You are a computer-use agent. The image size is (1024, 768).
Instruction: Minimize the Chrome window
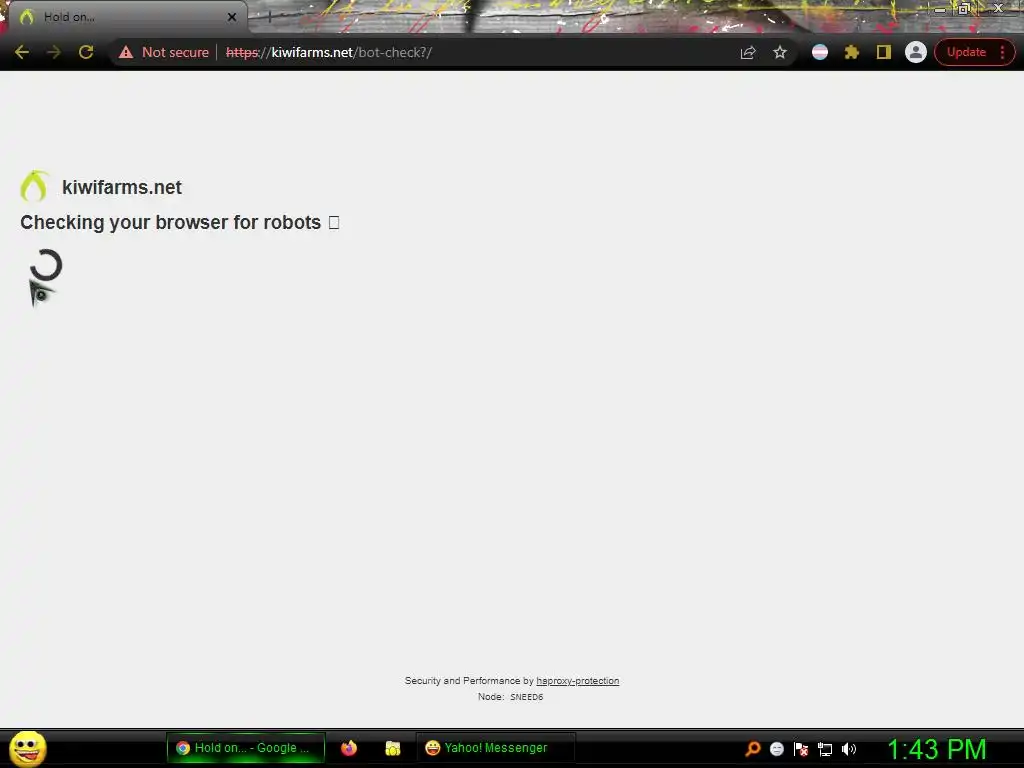pyautogui.click(x=939, y=9)
